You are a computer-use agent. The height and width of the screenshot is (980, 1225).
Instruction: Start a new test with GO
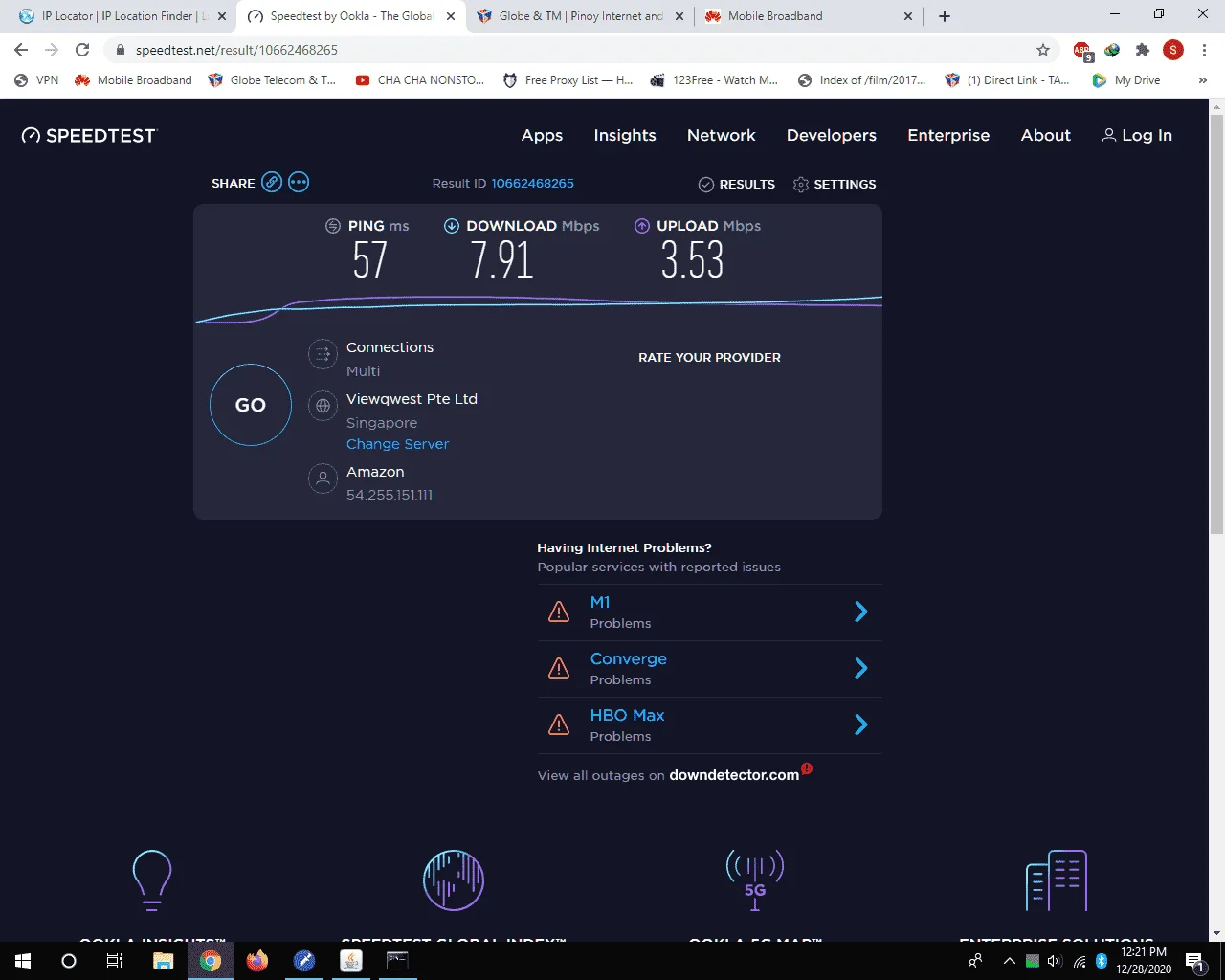click(x=251, y=405)
